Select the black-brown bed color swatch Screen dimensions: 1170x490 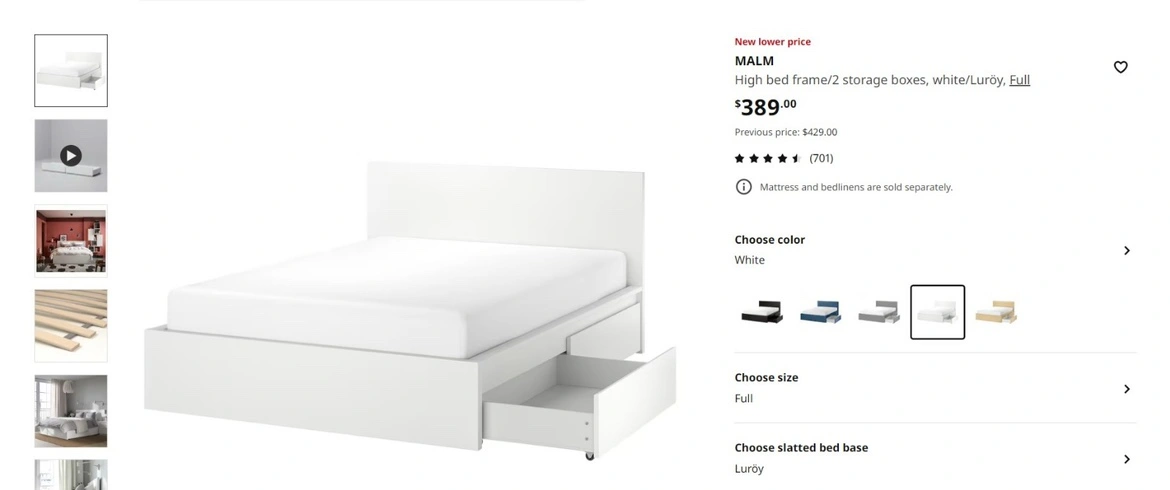[762, 312]
